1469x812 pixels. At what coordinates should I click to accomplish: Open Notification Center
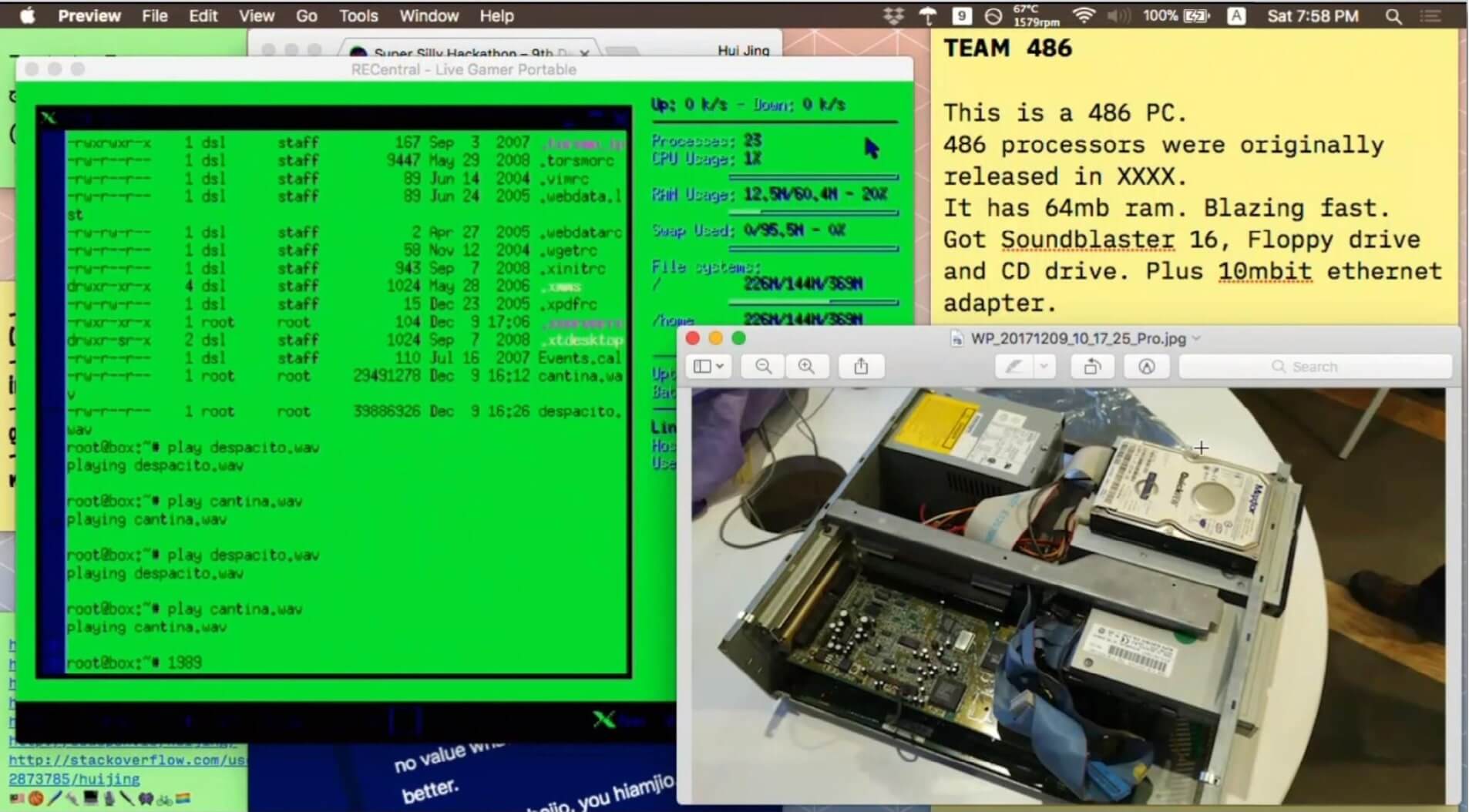(1431, 15)
